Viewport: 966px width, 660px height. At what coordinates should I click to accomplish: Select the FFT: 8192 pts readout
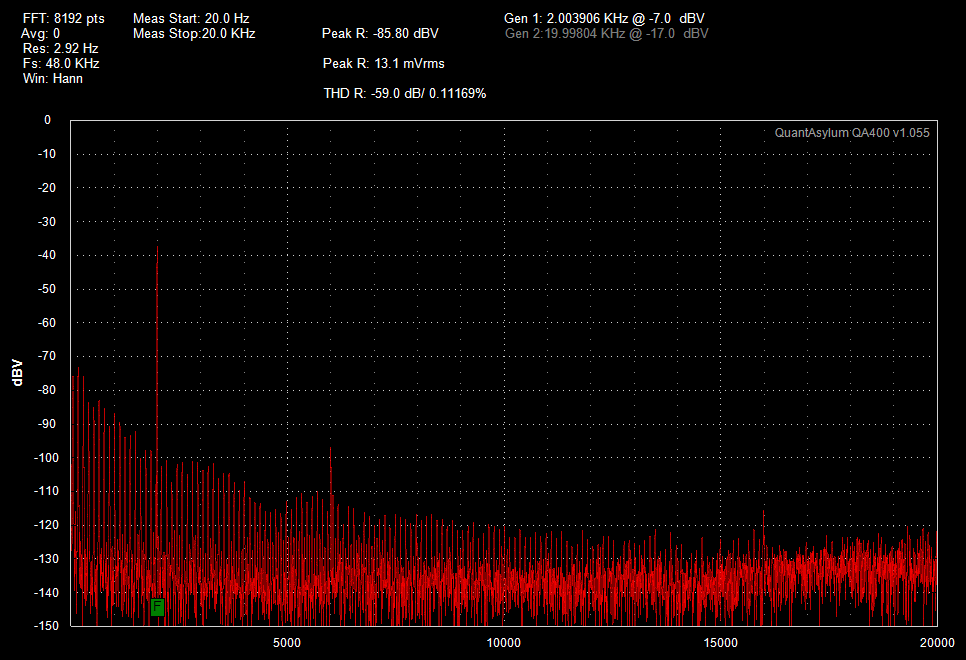(x=63, y=18)
